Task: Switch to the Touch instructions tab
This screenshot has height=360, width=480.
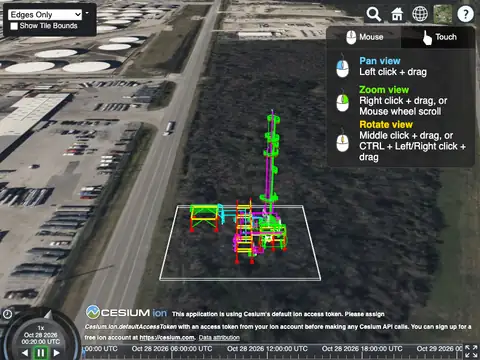Action: click(x=438, y=37)
